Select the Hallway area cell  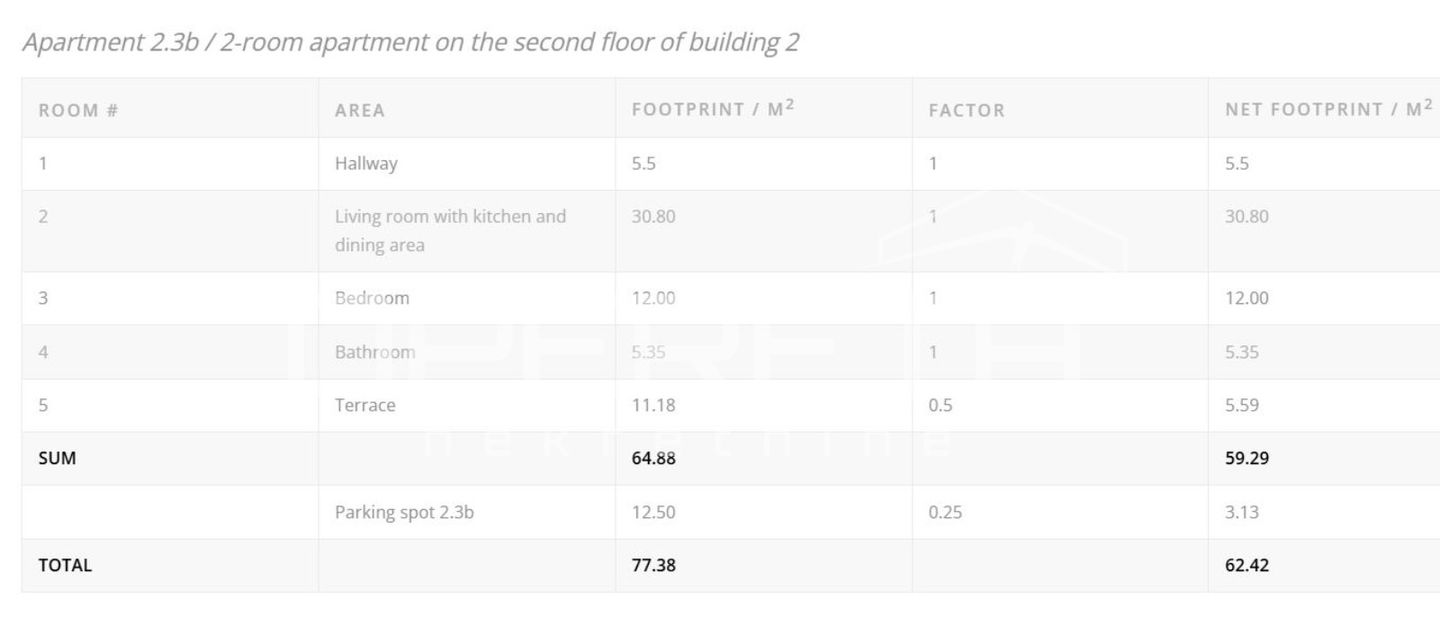[366, 163]
